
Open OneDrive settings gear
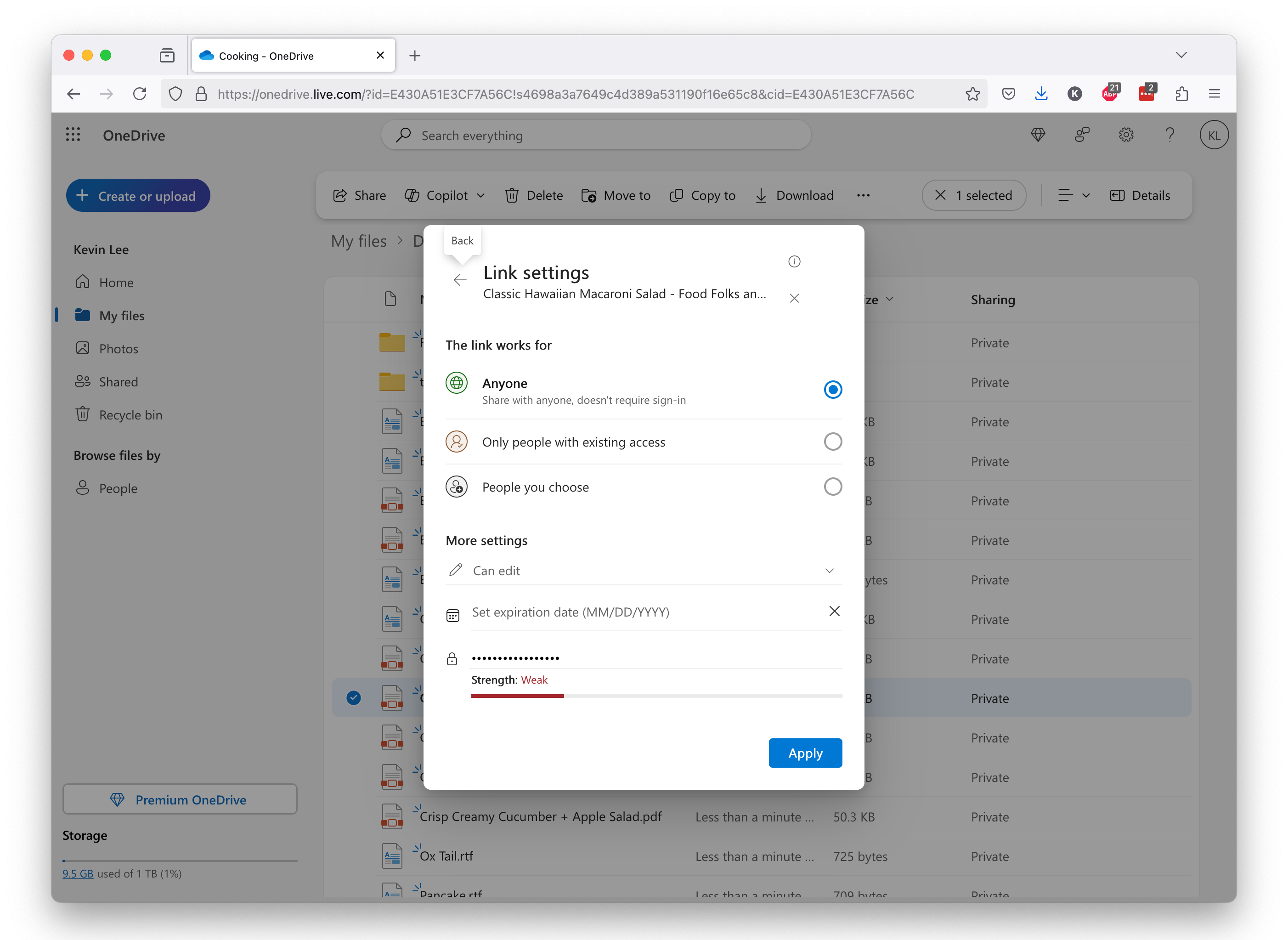click(1126, 135)
